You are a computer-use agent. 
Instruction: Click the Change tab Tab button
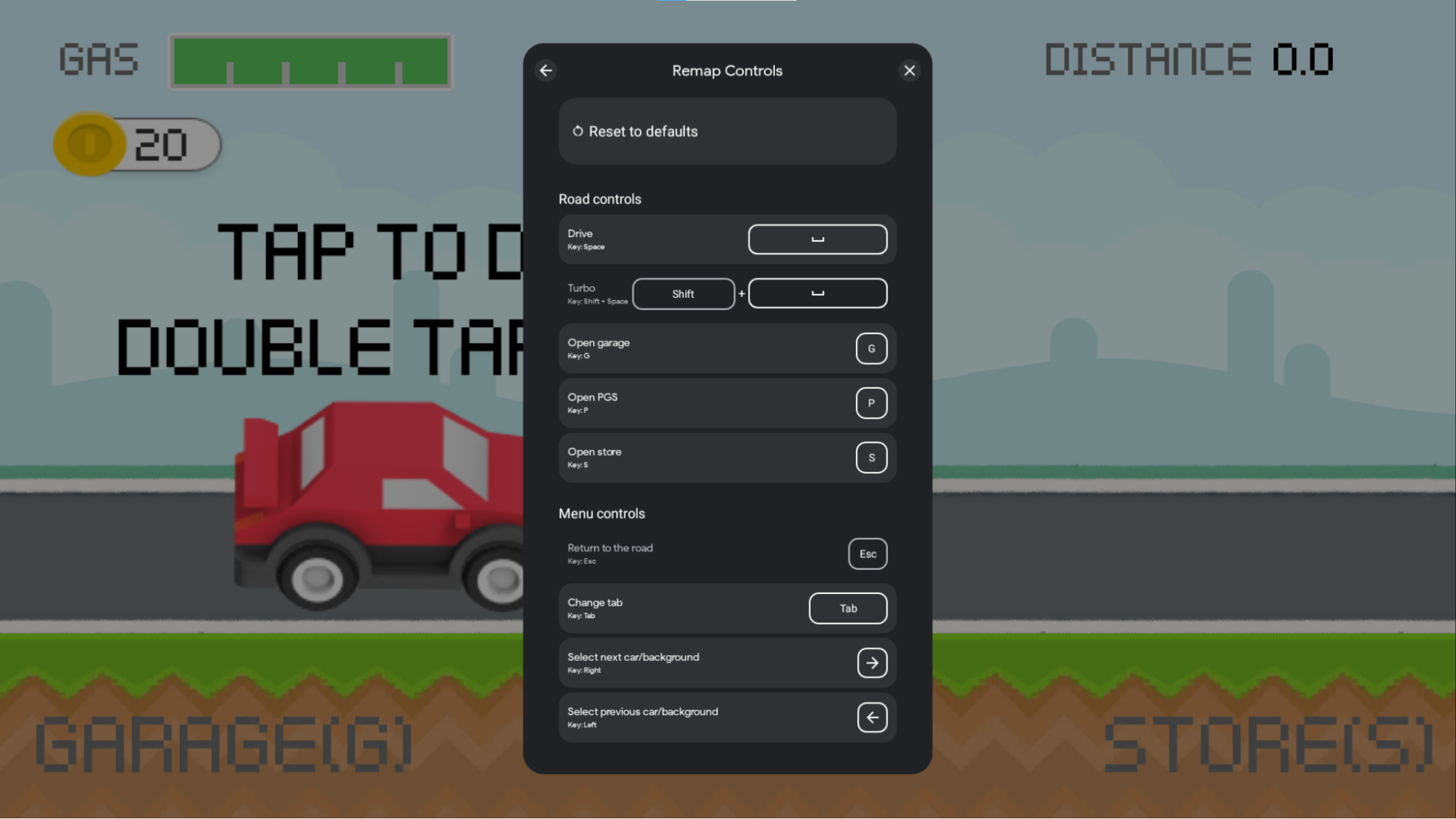[x=848, y=608]
